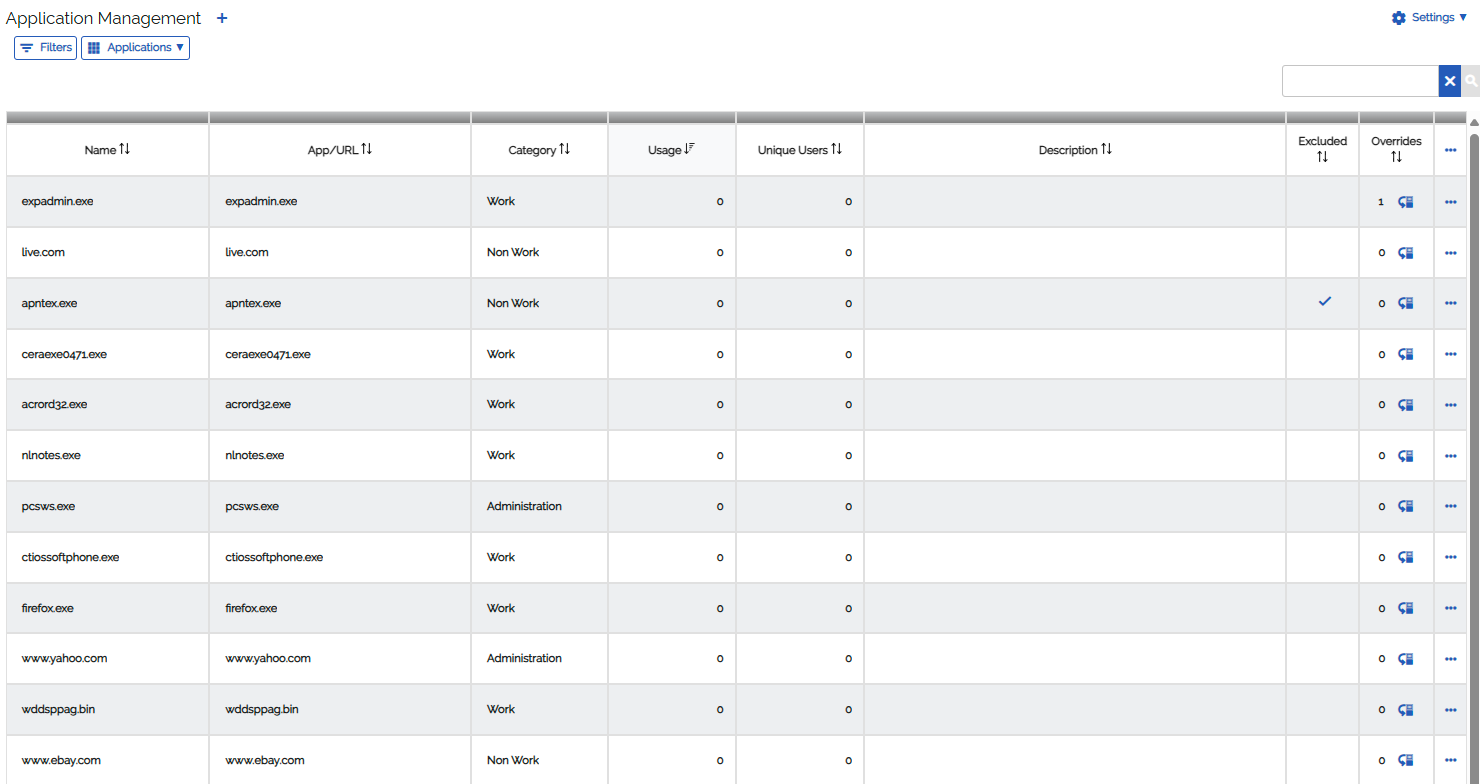The height and width of the screenshot is (784, 1480).
Task: Sort by Name column header
Action: [x=108, y=150]
